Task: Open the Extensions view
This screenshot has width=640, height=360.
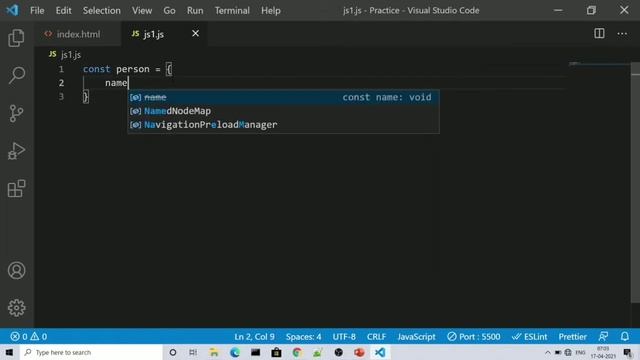Action: [x=16, y=188]
